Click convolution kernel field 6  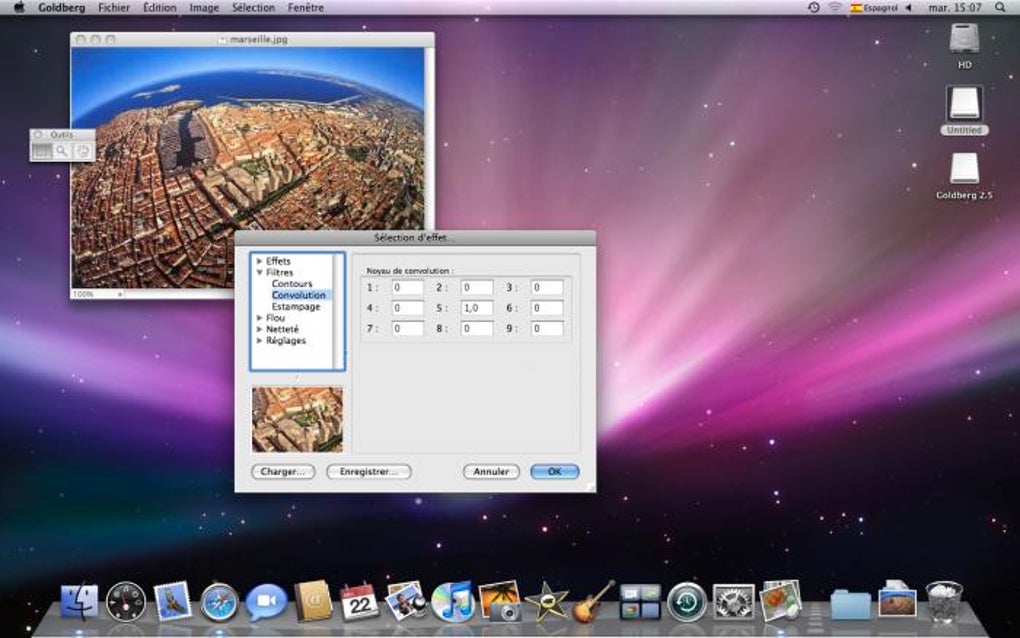click(547, 308)
